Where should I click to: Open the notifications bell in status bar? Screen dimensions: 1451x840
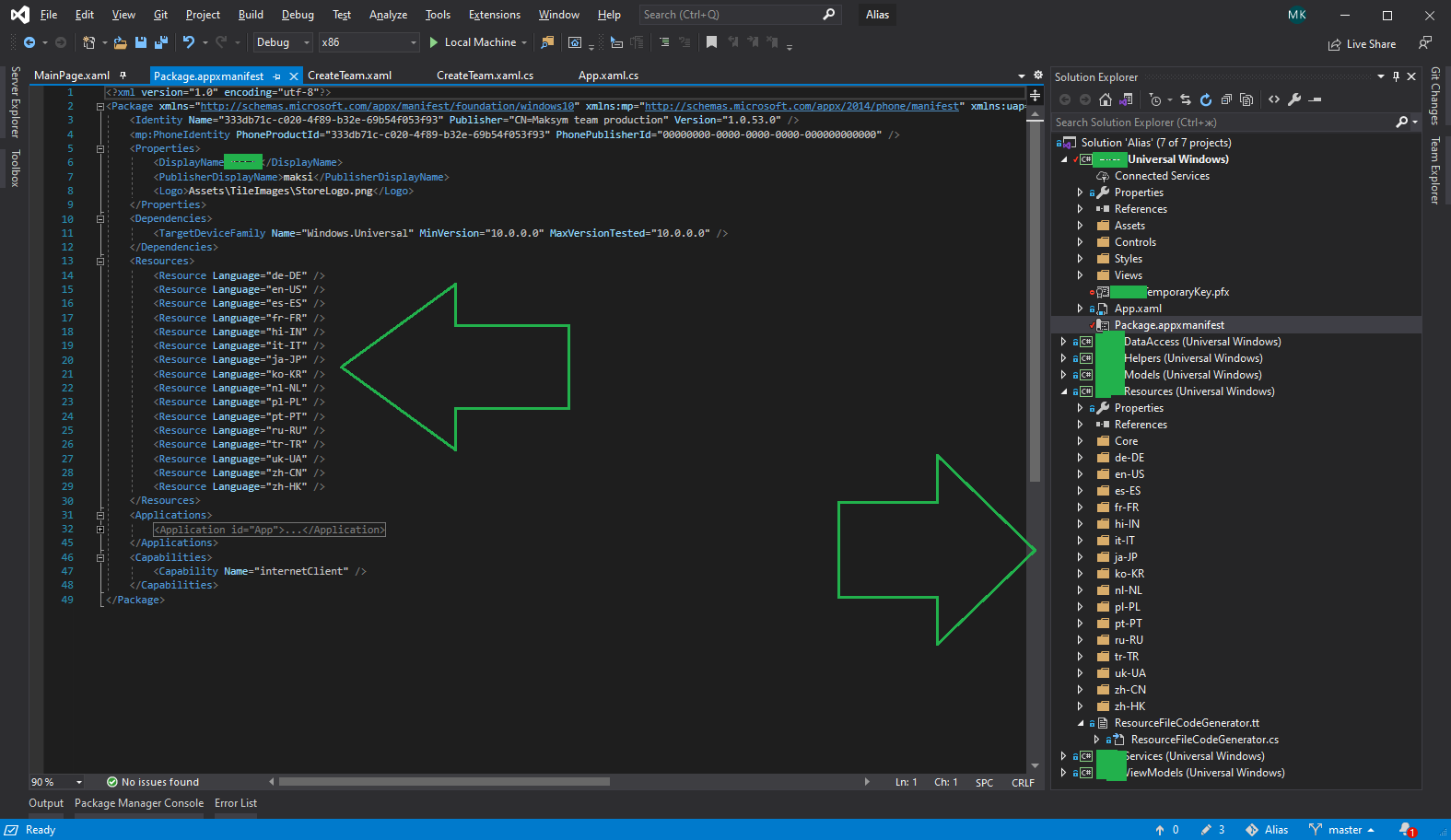point(1406,830)
